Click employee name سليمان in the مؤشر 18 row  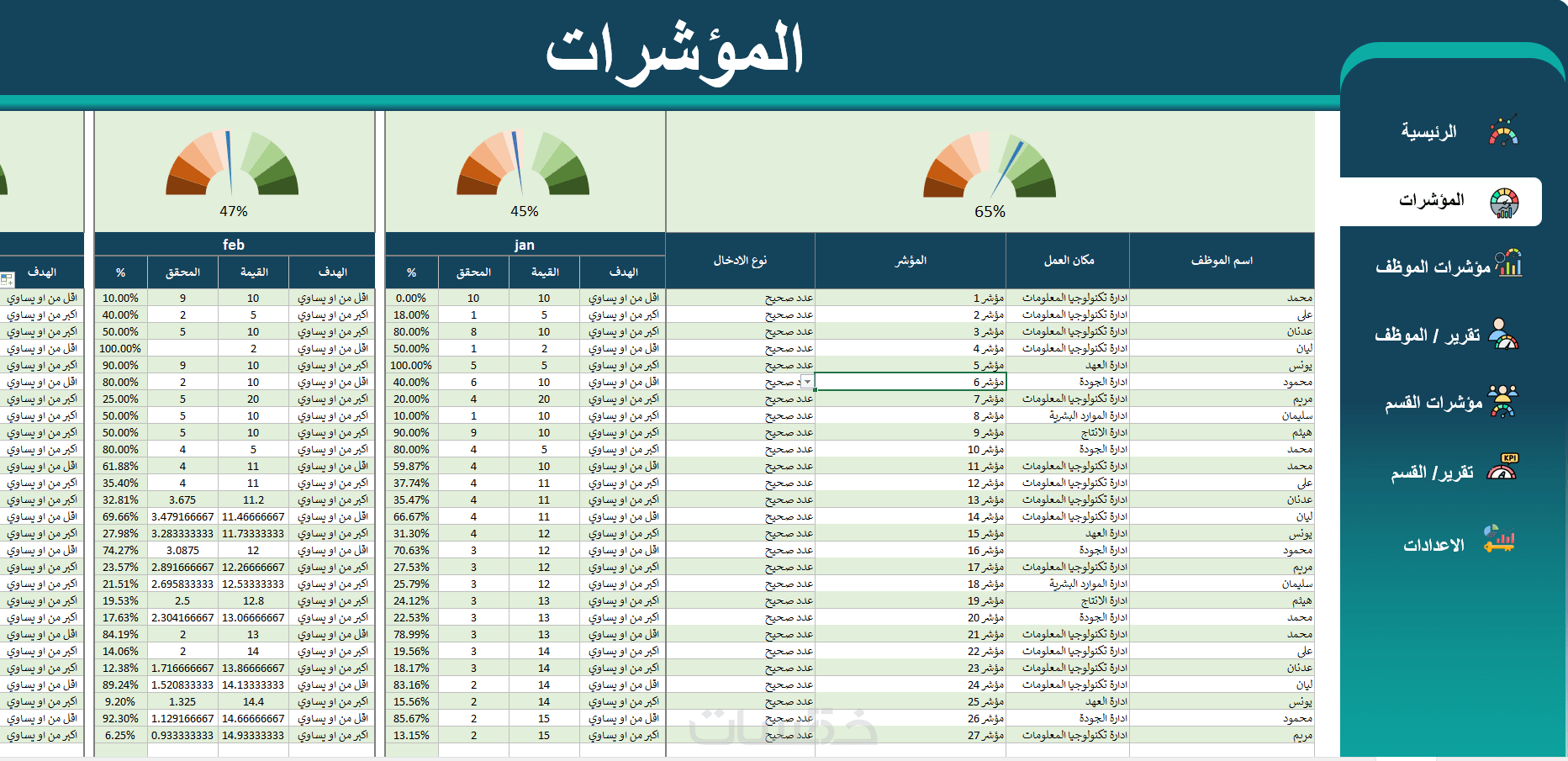click(1222, 584)
